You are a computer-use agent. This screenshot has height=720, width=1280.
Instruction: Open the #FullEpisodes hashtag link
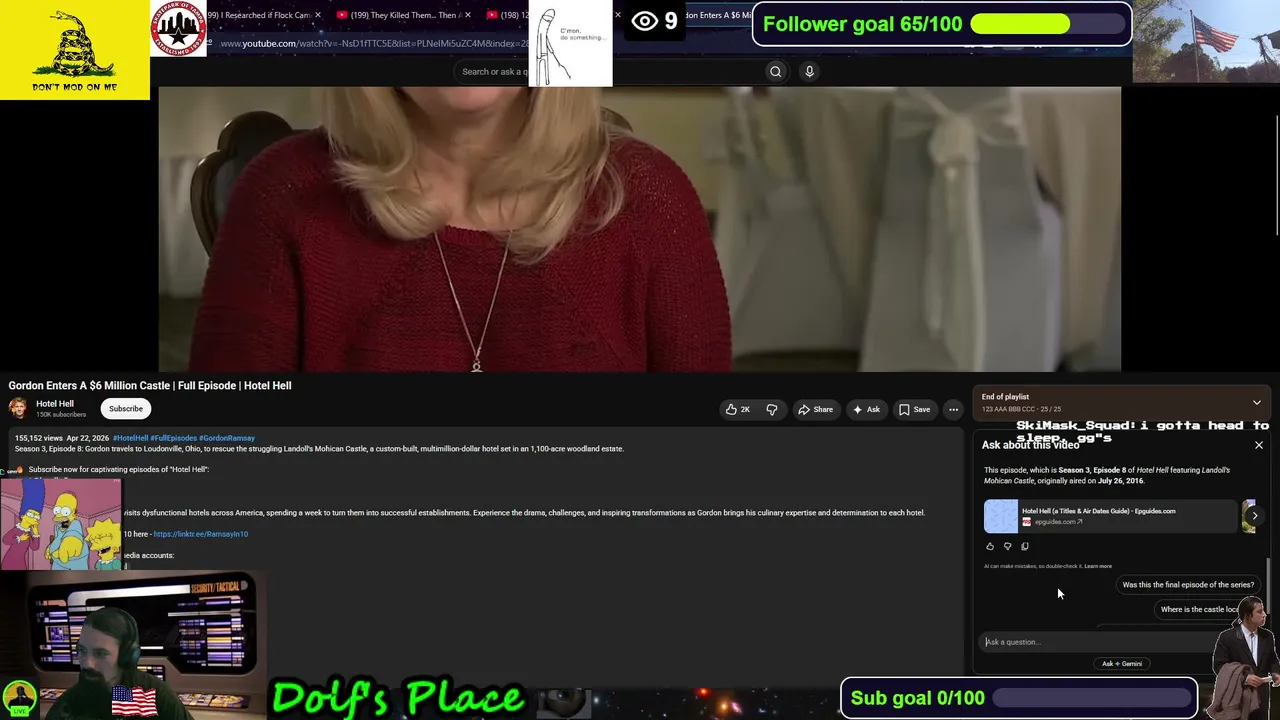click(x=174, y=438)
